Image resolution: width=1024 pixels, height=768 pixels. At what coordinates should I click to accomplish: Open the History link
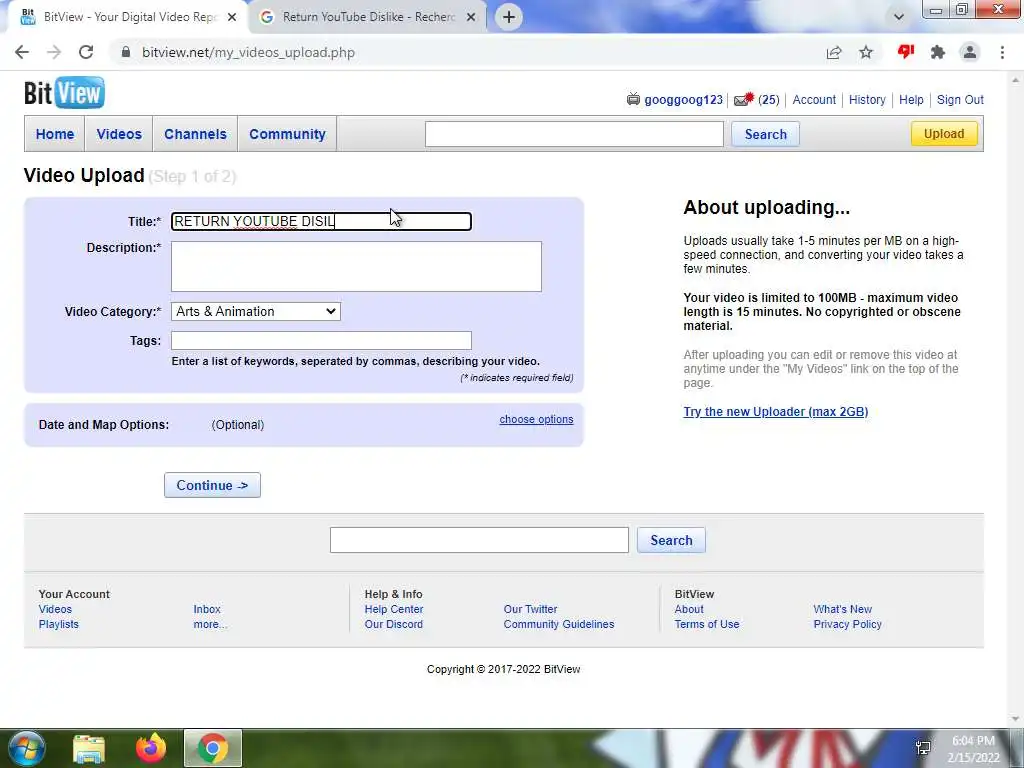(867, 99)
